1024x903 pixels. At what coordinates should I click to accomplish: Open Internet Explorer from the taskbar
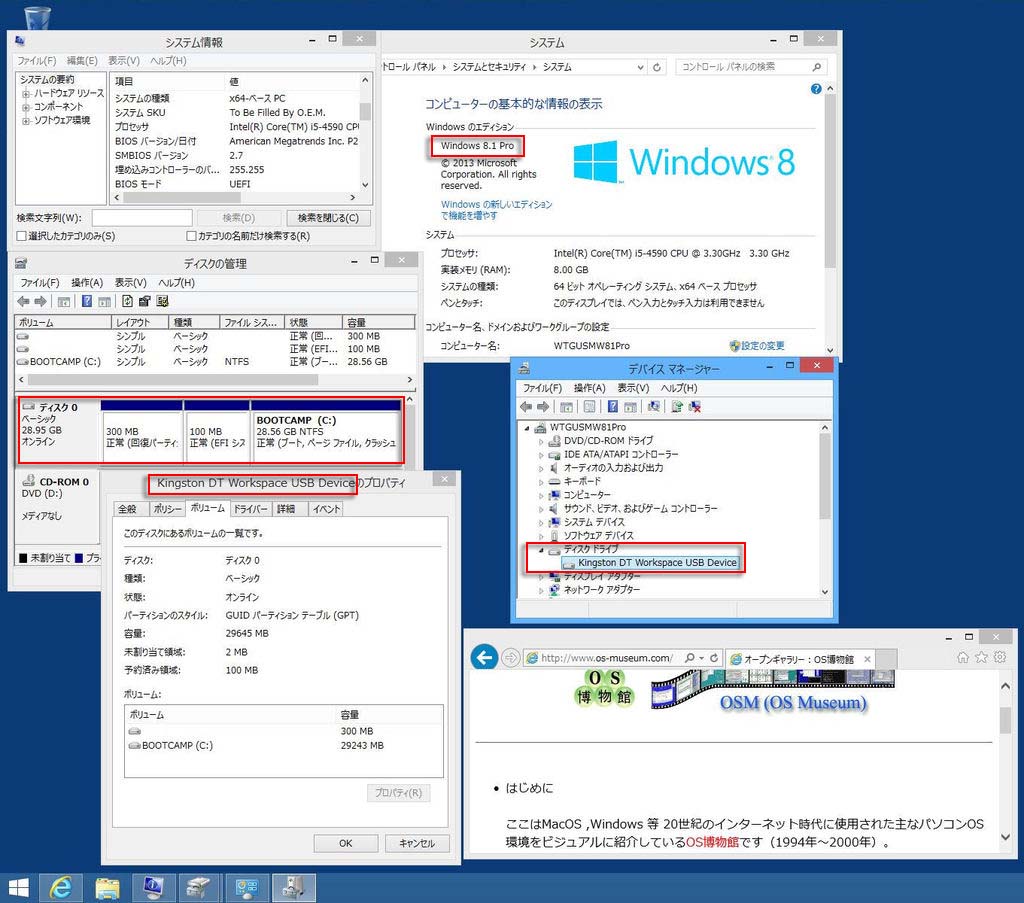61,888
